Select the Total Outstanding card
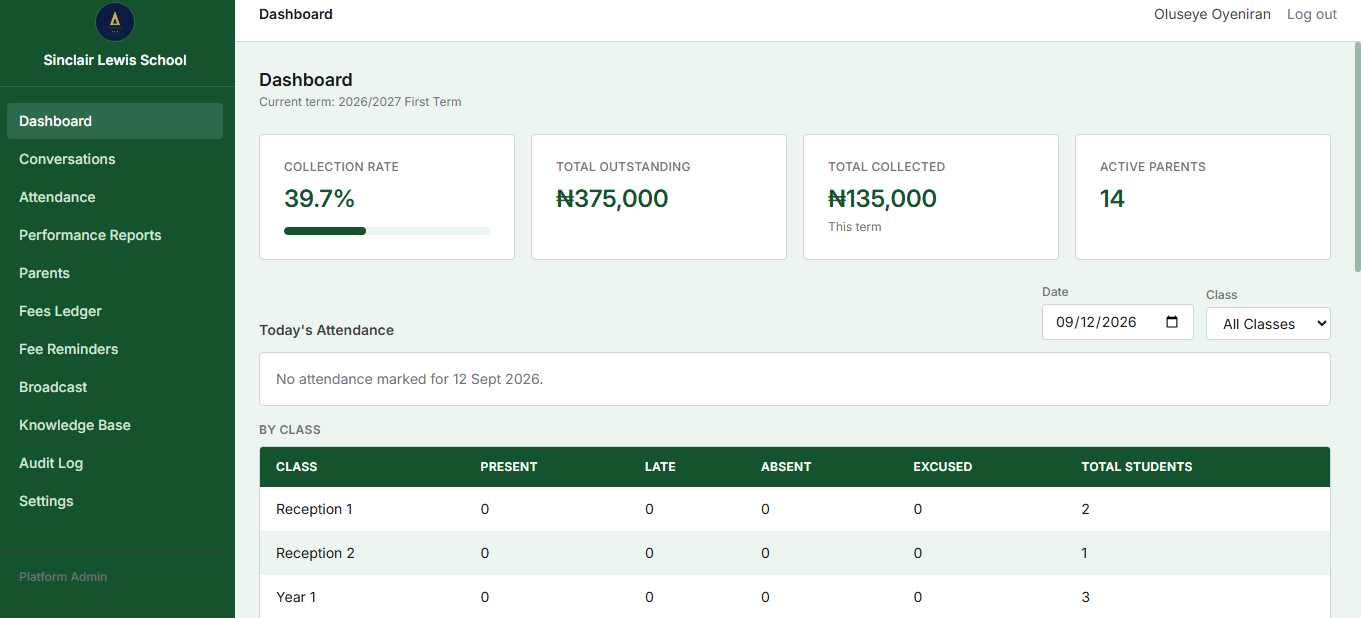This screenshot has width=1361, height=618. [659, 197]
